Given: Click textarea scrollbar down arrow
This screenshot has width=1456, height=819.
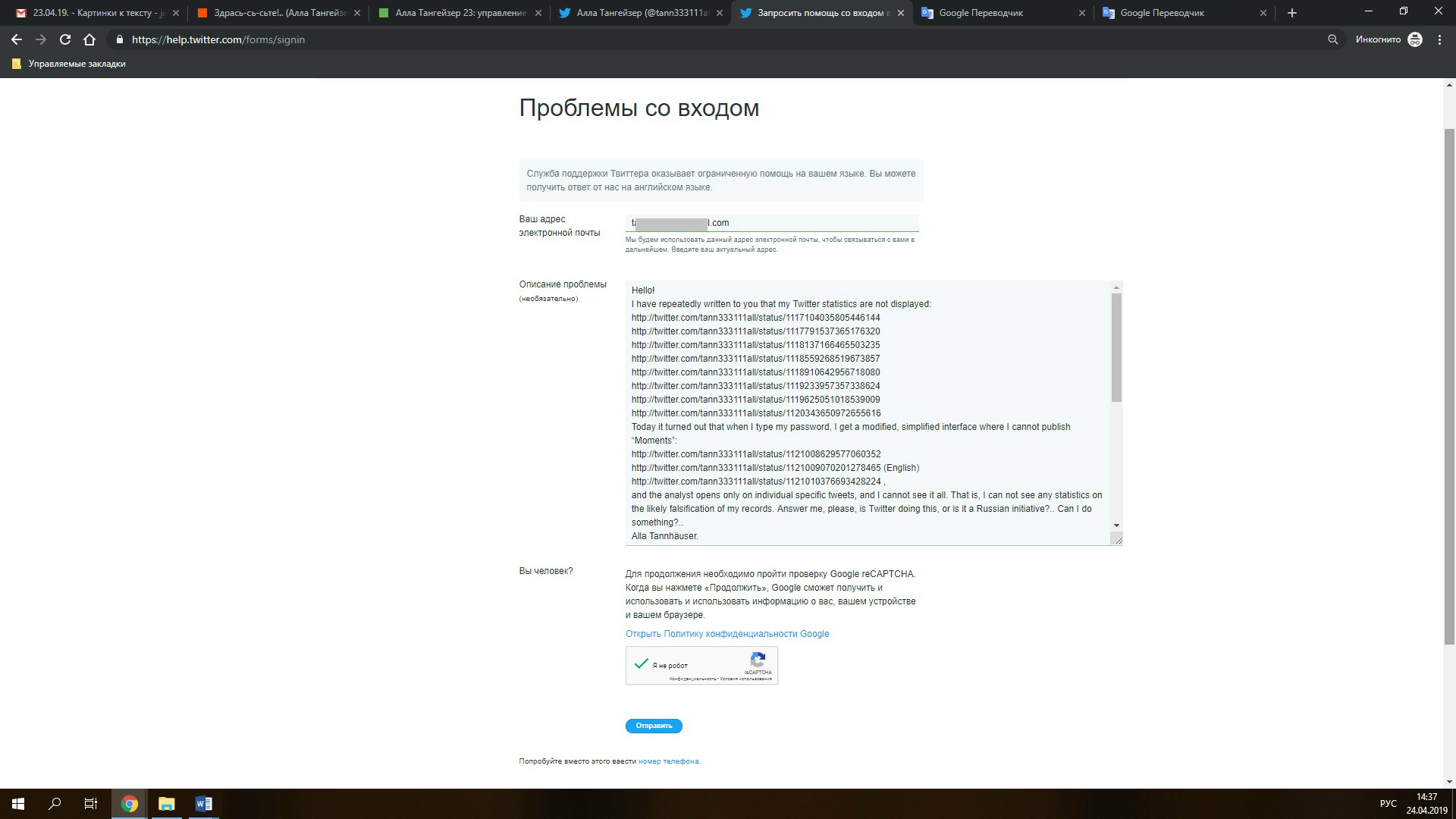Looking at the screenshot, I should point(1116,526).
